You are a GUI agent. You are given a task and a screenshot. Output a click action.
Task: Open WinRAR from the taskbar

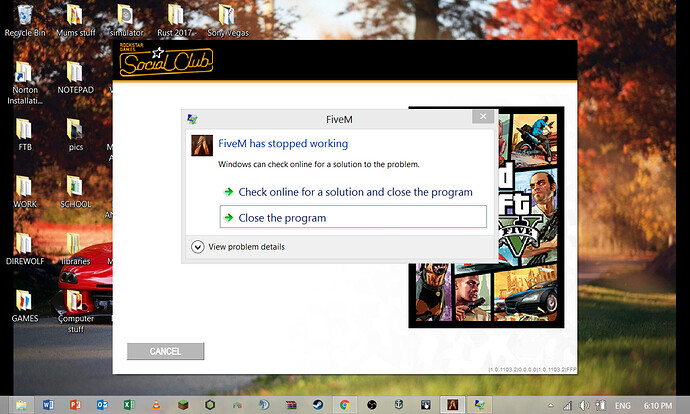tap(291, 405)
